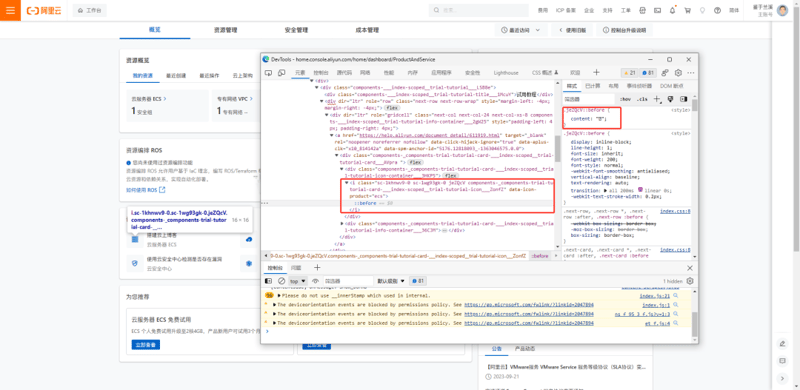Open the shopping cart icon
800x390 pixels.
[687, 10]
